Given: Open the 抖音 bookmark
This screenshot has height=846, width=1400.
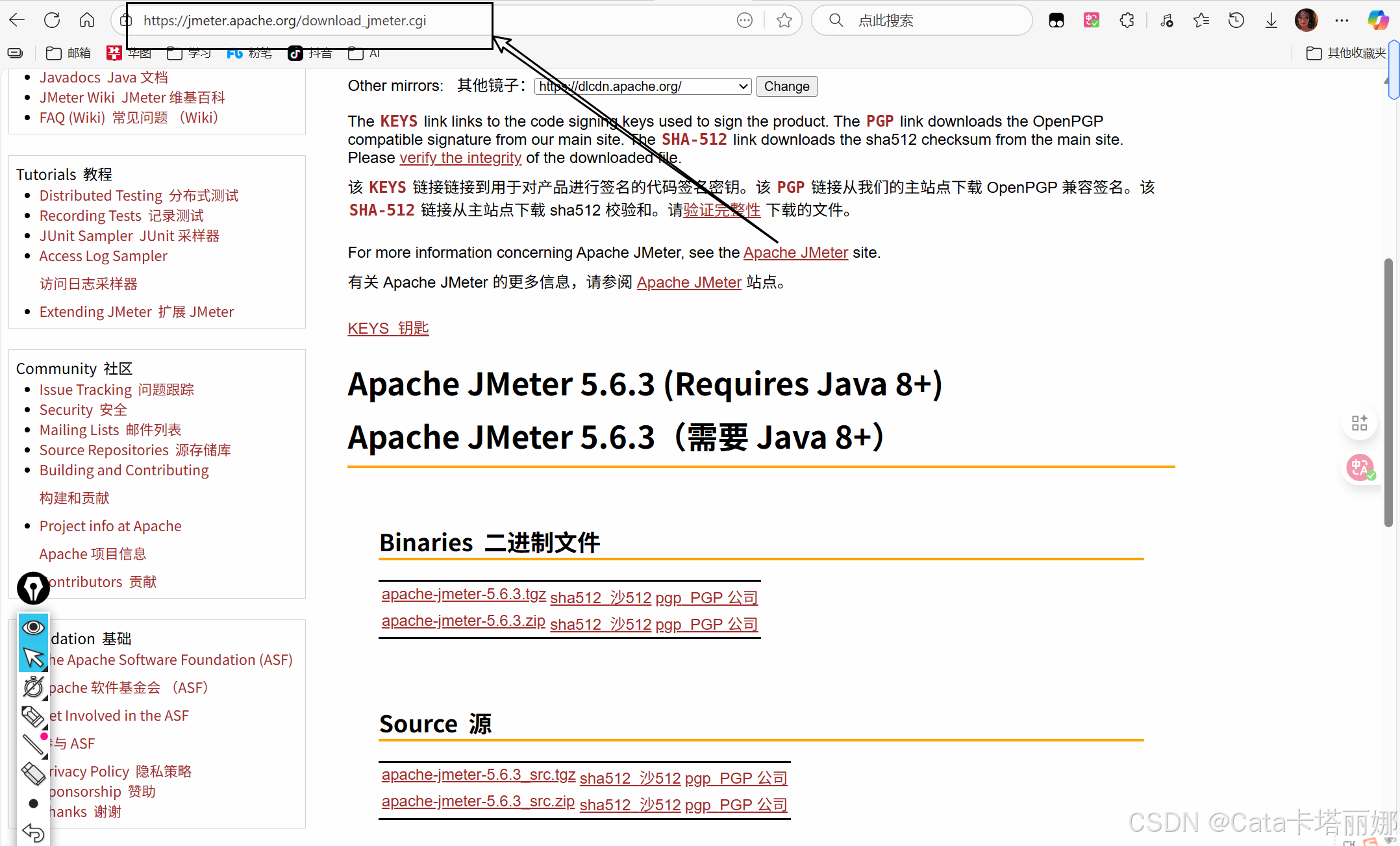Looking at the screenshot, I should 310,53.
